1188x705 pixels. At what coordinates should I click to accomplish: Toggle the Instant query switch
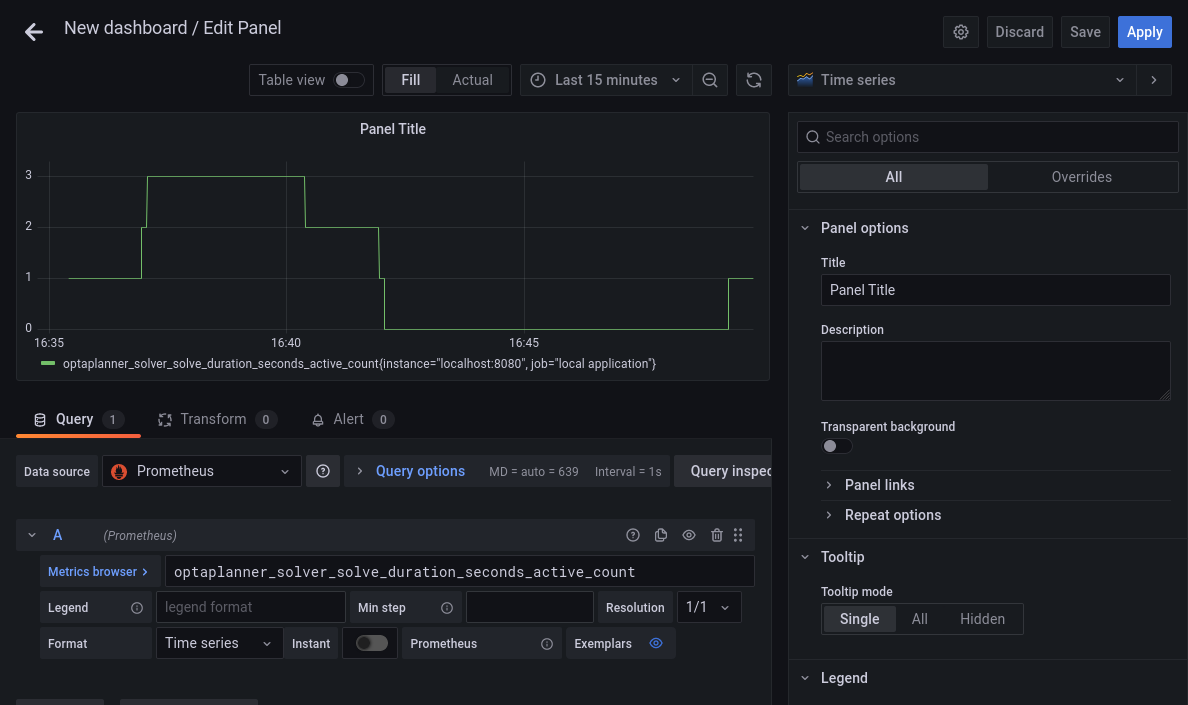click(x=370, y=643)
